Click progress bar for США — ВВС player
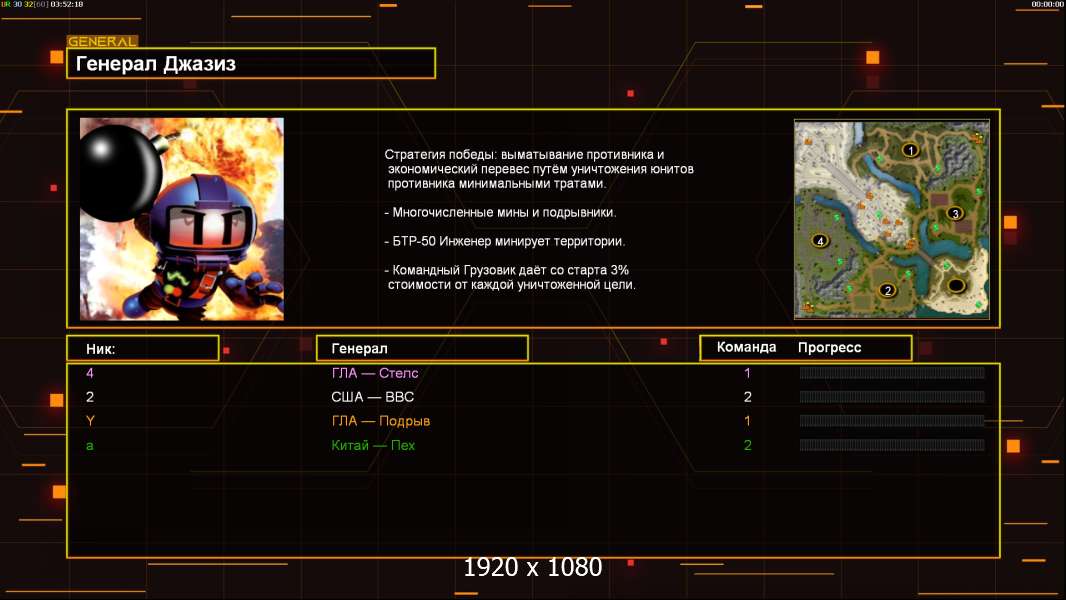 point(892,397)
